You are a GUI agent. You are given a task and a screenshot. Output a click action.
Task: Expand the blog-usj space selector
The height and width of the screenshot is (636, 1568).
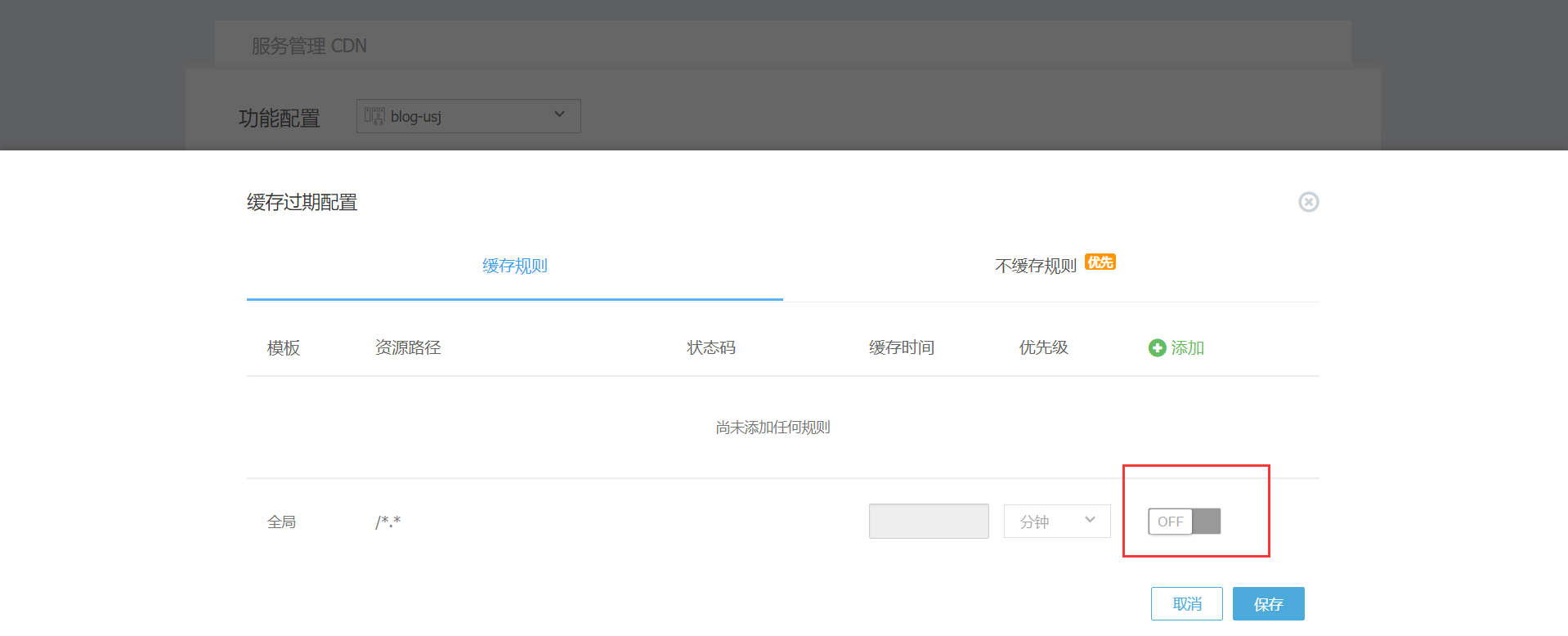click(x=558, y=115)
